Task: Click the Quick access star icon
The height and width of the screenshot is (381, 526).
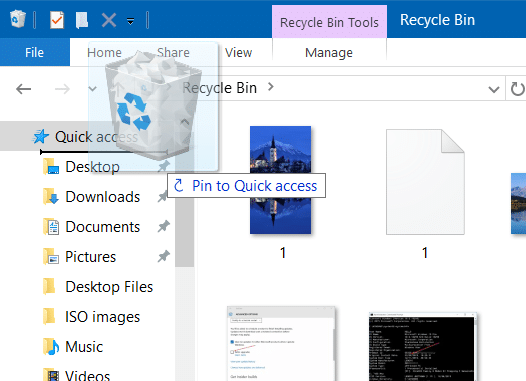Action: 41,137
